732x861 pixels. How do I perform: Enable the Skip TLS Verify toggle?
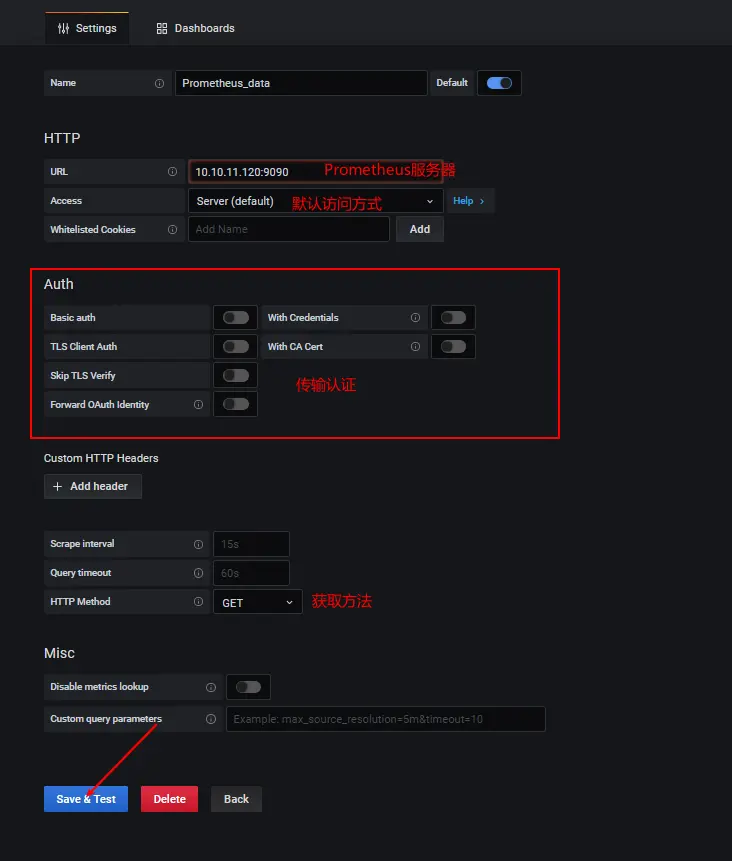point(236,376)
